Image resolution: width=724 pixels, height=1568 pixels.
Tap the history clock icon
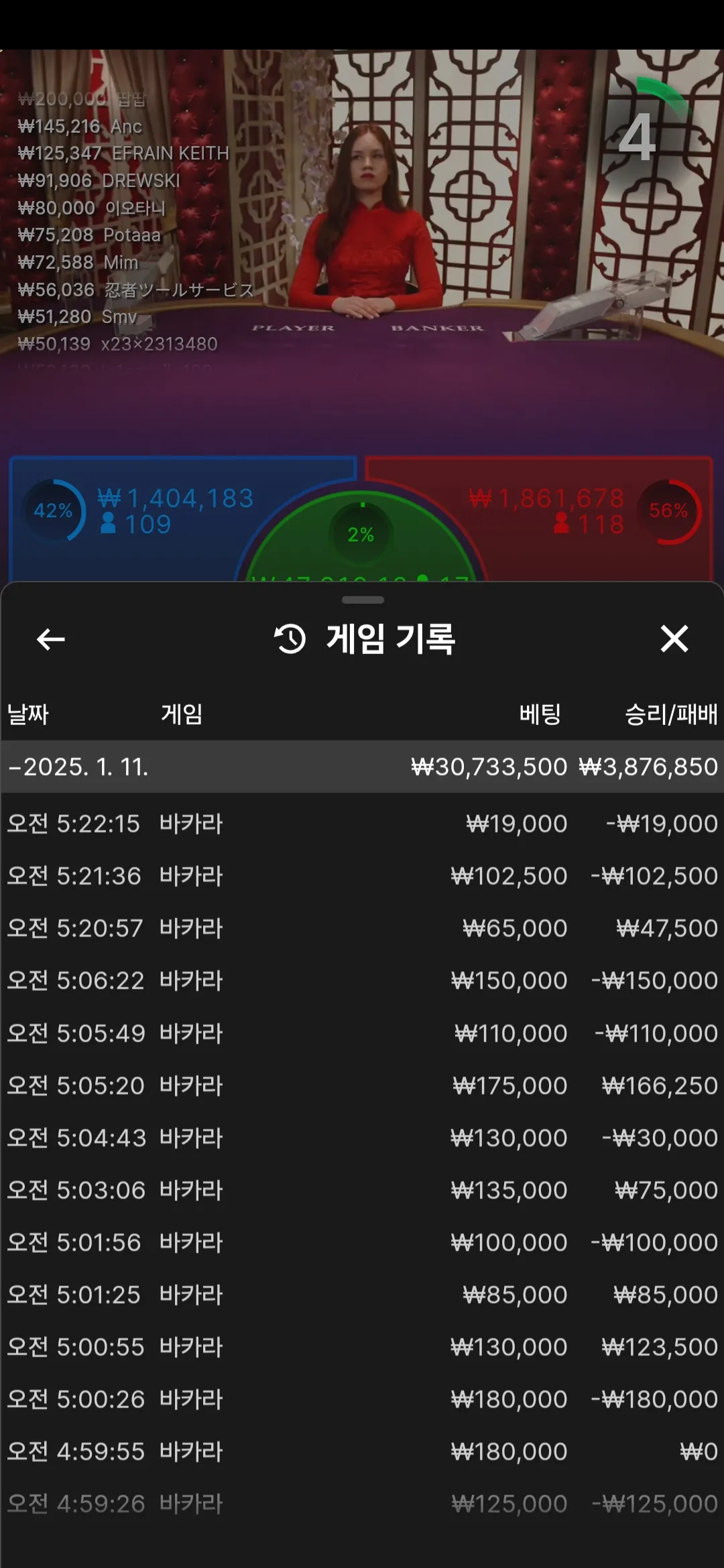[290, 639]
